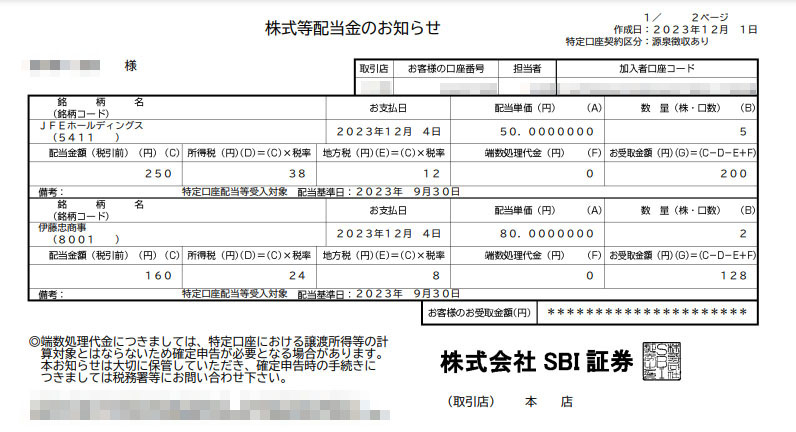Click the masked お客様のお受取金額 asterisk field
Image resolution: width=796 pixels, height=432 pixels.
pyautogui.click(x=648, y=313)
